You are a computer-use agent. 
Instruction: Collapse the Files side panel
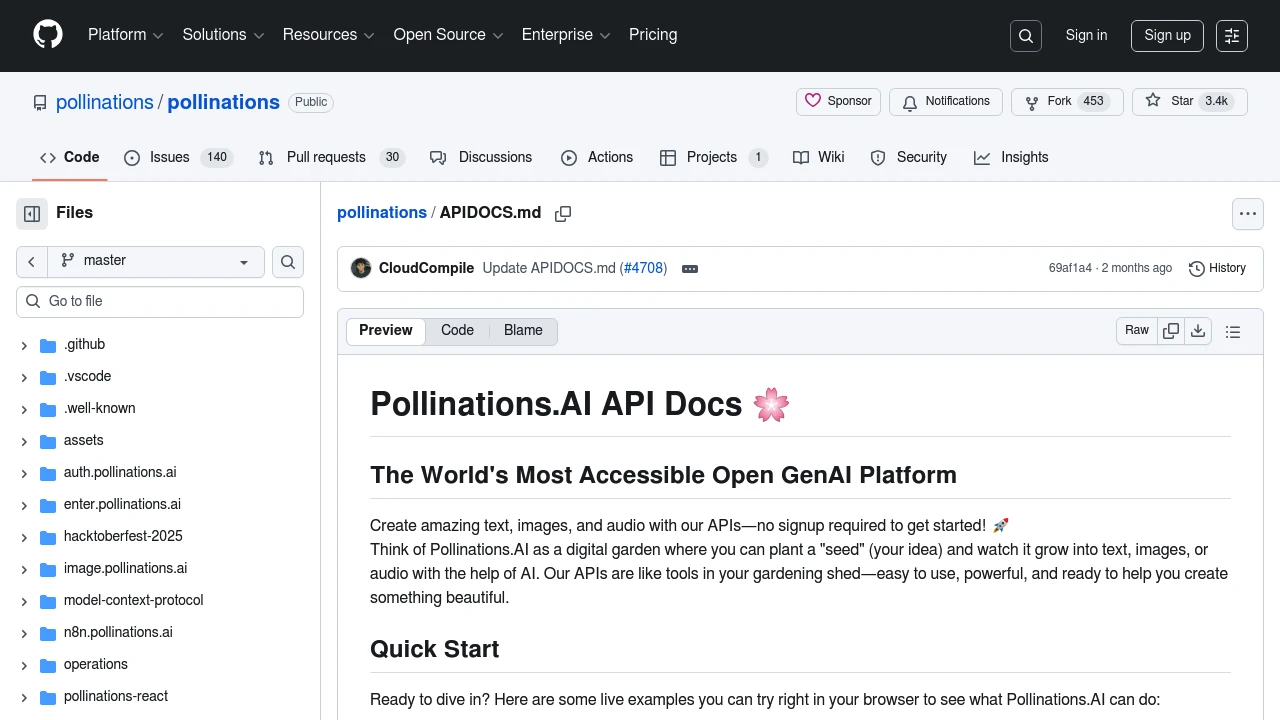click(32, 213)
